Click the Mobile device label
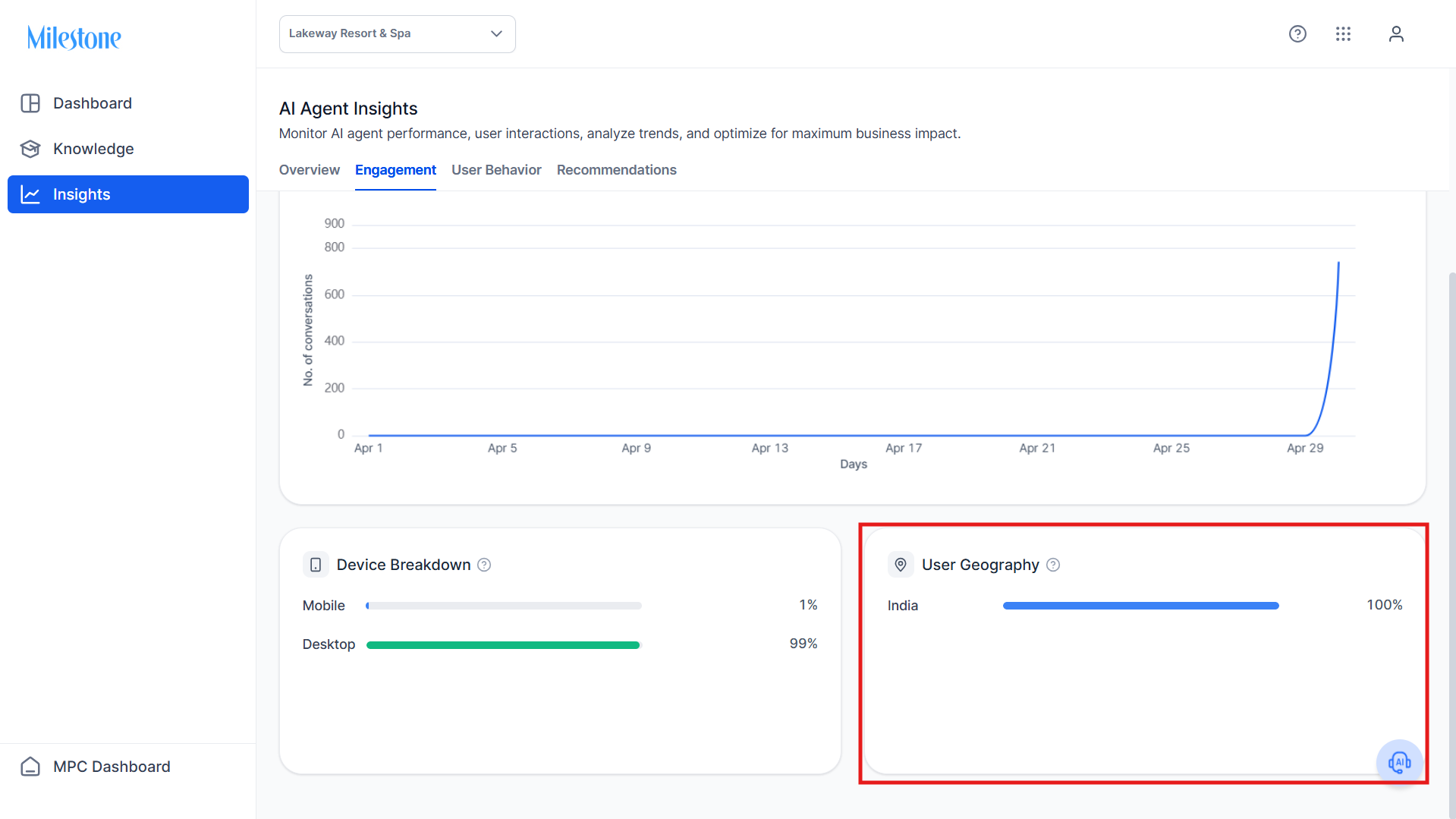Screen dimensions: 1456x819 tap(324, 606)
